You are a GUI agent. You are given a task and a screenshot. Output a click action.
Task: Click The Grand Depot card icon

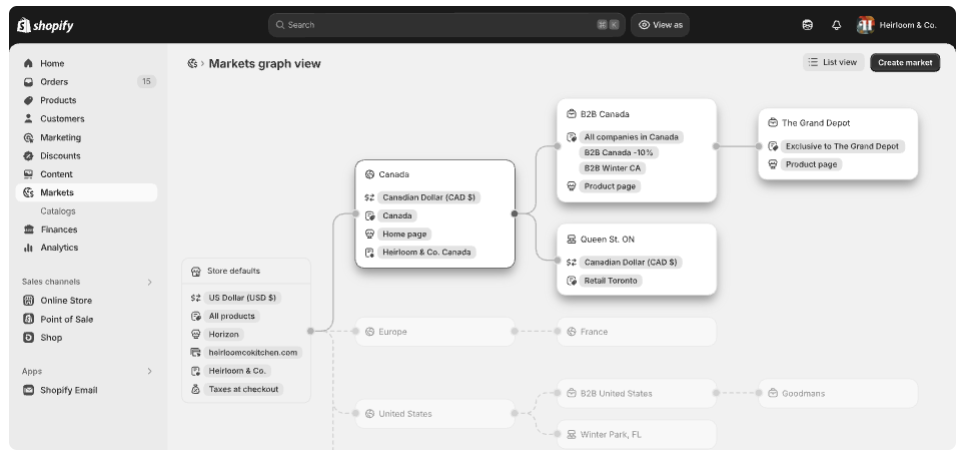pos(773,123)
